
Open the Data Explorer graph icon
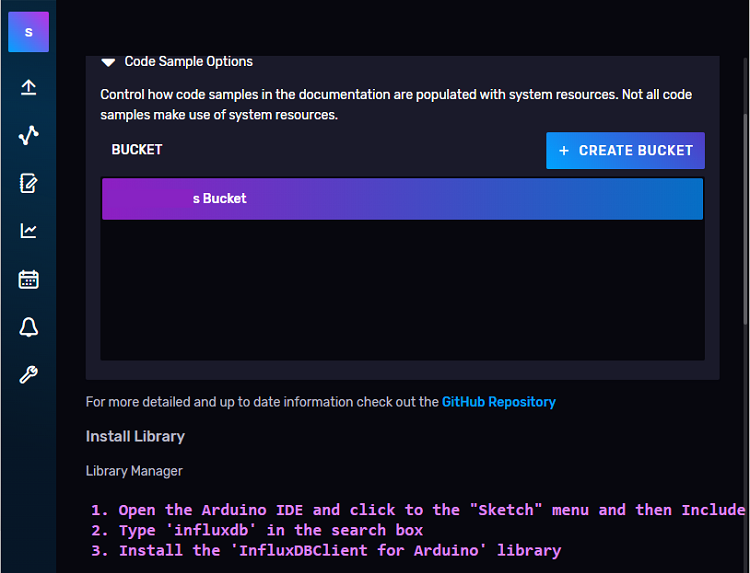[29, 135]
